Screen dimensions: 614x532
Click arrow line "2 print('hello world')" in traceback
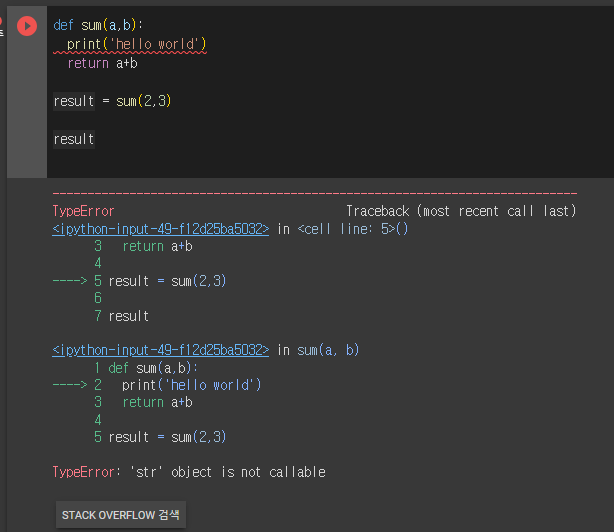point(157,385)
